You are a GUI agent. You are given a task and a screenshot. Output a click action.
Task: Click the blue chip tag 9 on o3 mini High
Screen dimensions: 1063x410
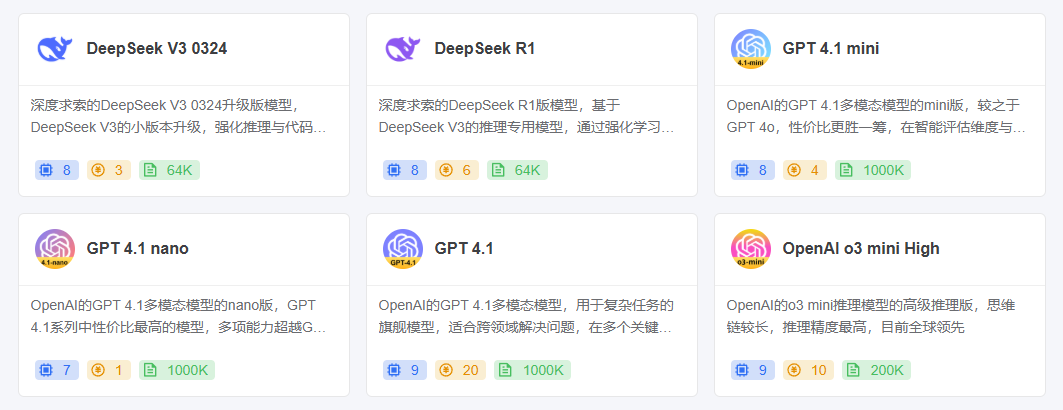753,370
